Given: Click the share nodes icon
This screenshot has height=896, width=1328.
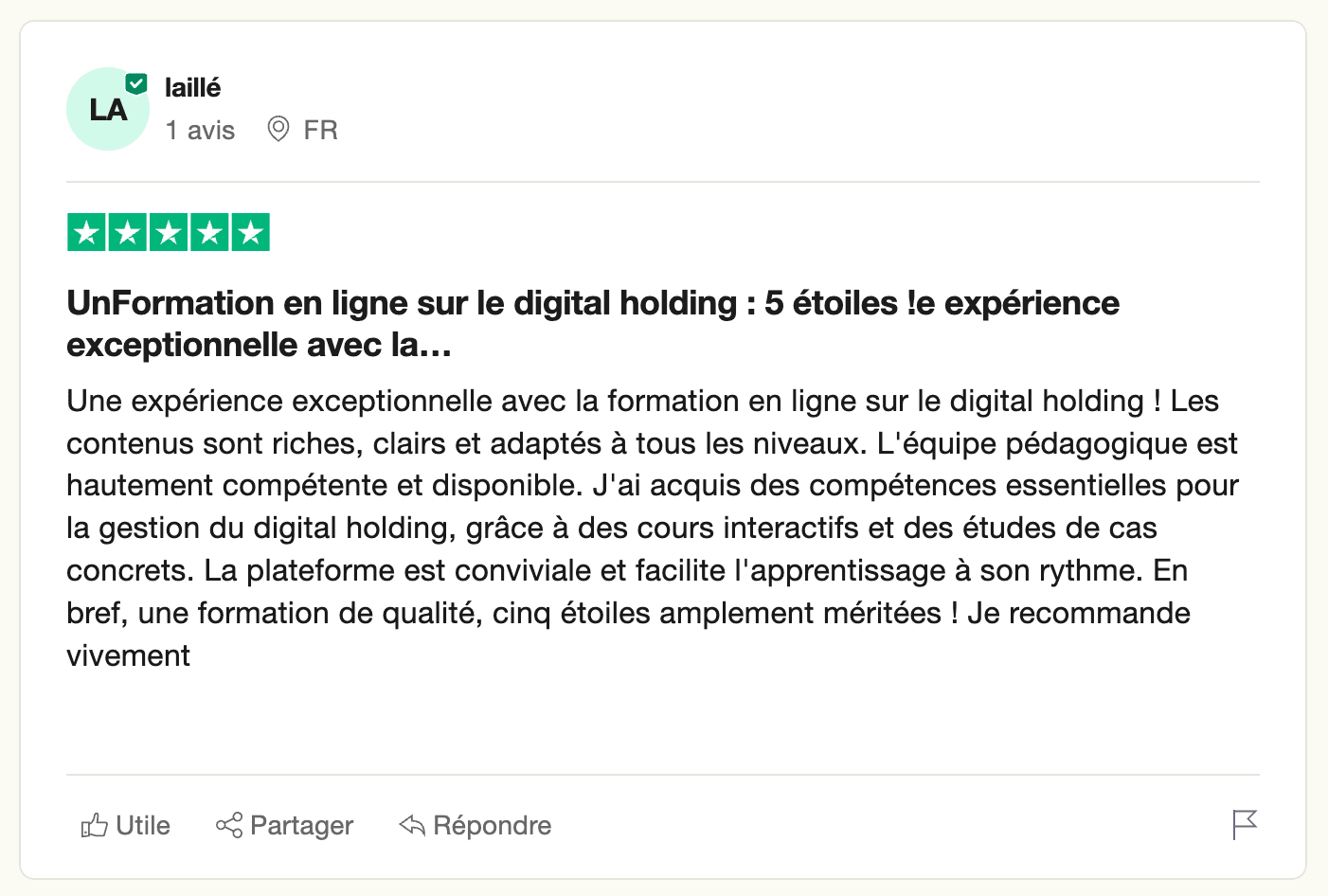Looking at the screenshot, I should 229,825.
